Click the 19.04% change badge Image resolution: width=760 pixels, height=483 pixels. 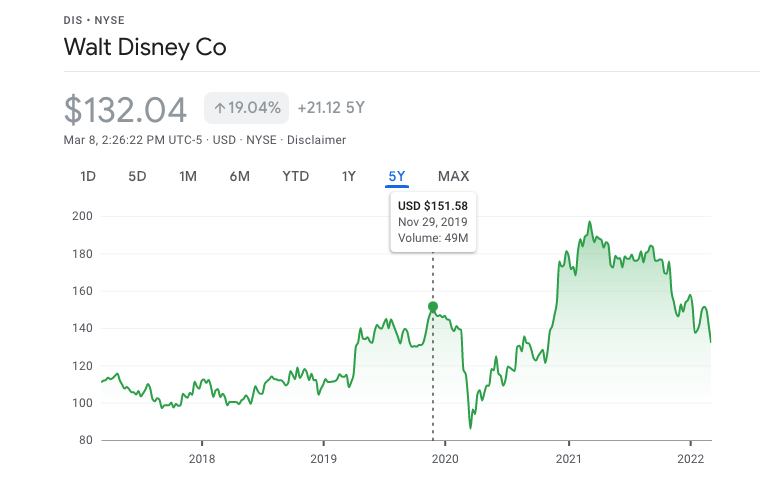[247, 108]
